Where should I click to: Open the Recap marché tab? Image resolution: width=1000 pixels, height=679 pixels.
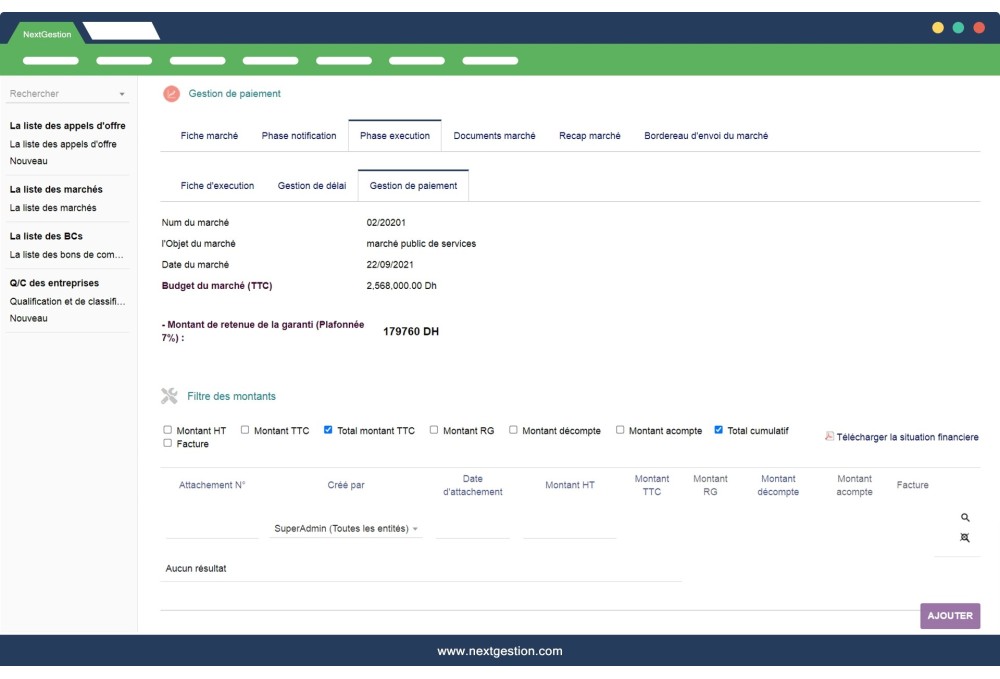click(589, 136)
